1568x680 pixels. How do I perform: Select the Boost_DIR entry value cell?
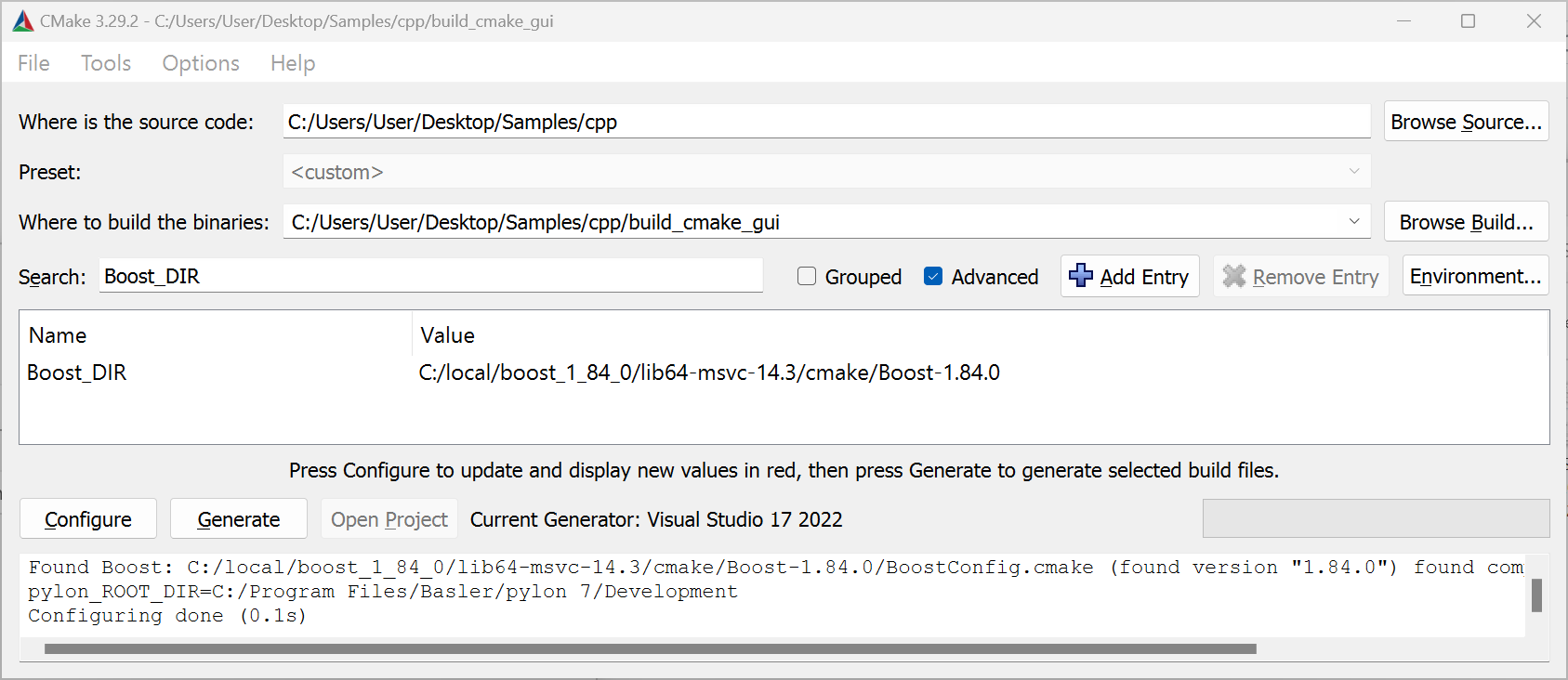[x=709, y=373]
